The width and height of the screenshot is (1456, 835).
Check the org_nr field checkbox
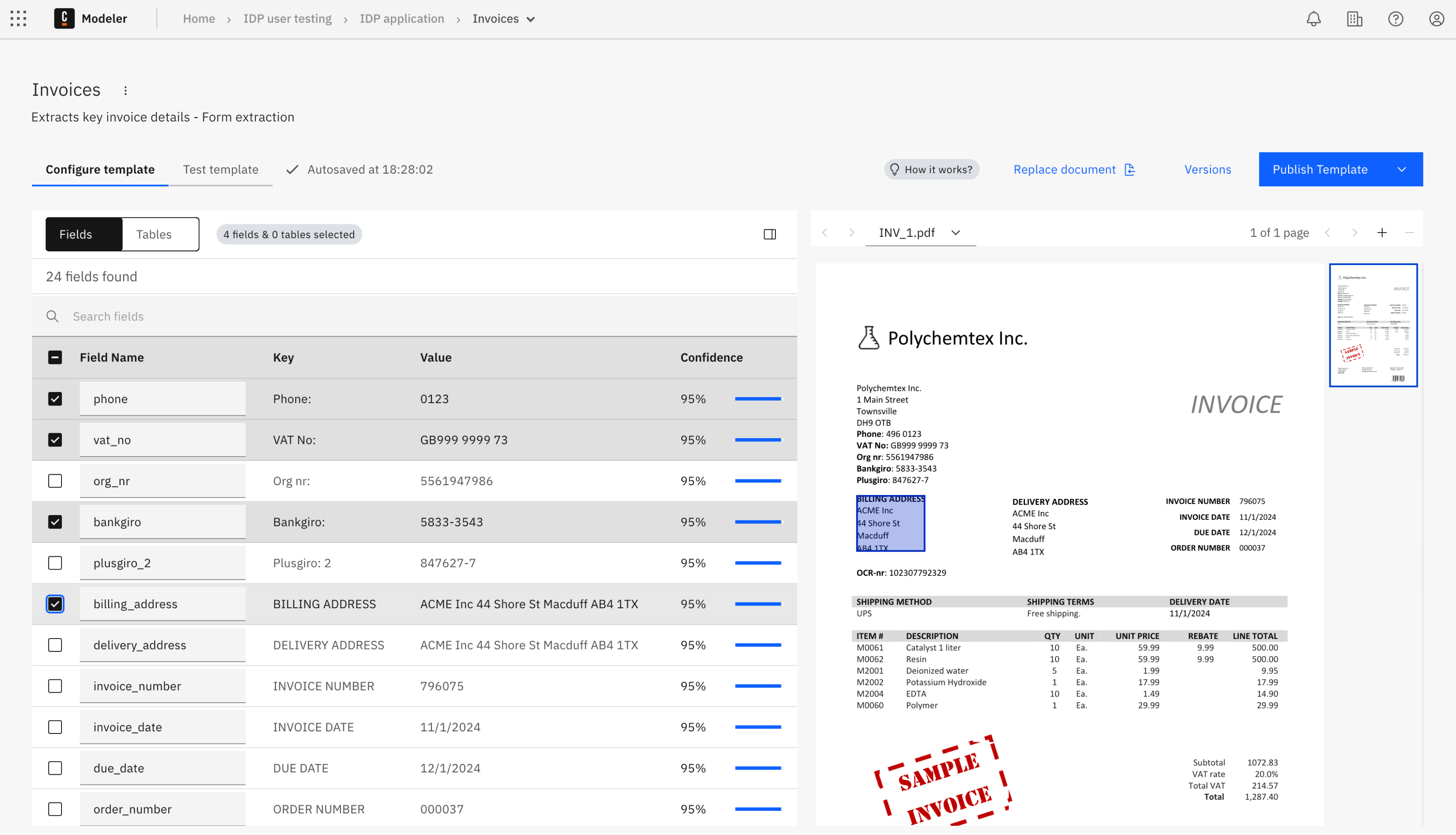pyautogui.click(x=55, y=481)
